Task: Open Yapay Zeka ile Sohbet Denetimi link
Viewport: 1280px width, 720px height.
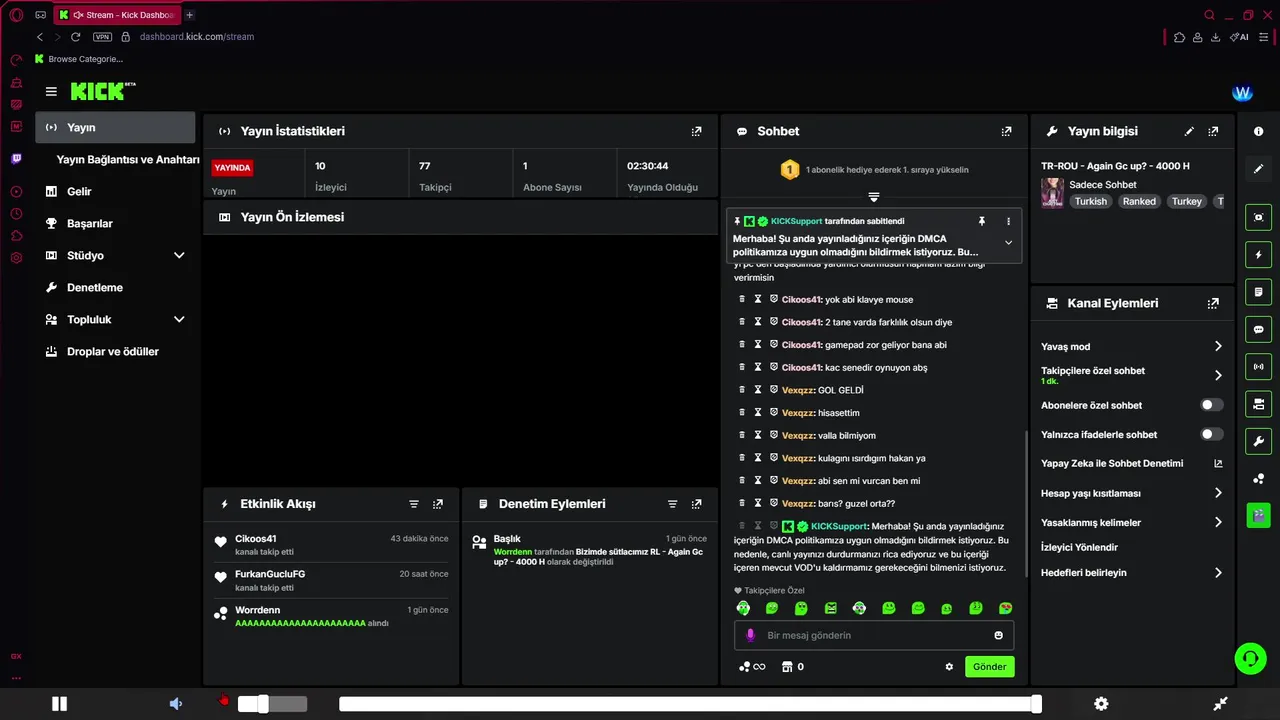Action: [1132, 463]
